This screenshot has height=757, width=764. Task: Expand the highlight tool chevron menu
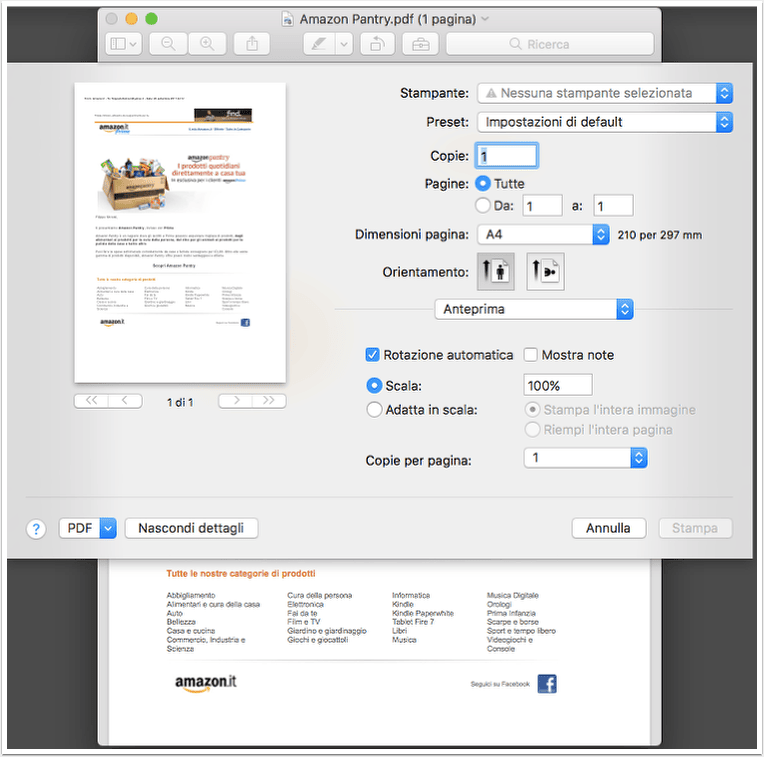tap(344, 44)
